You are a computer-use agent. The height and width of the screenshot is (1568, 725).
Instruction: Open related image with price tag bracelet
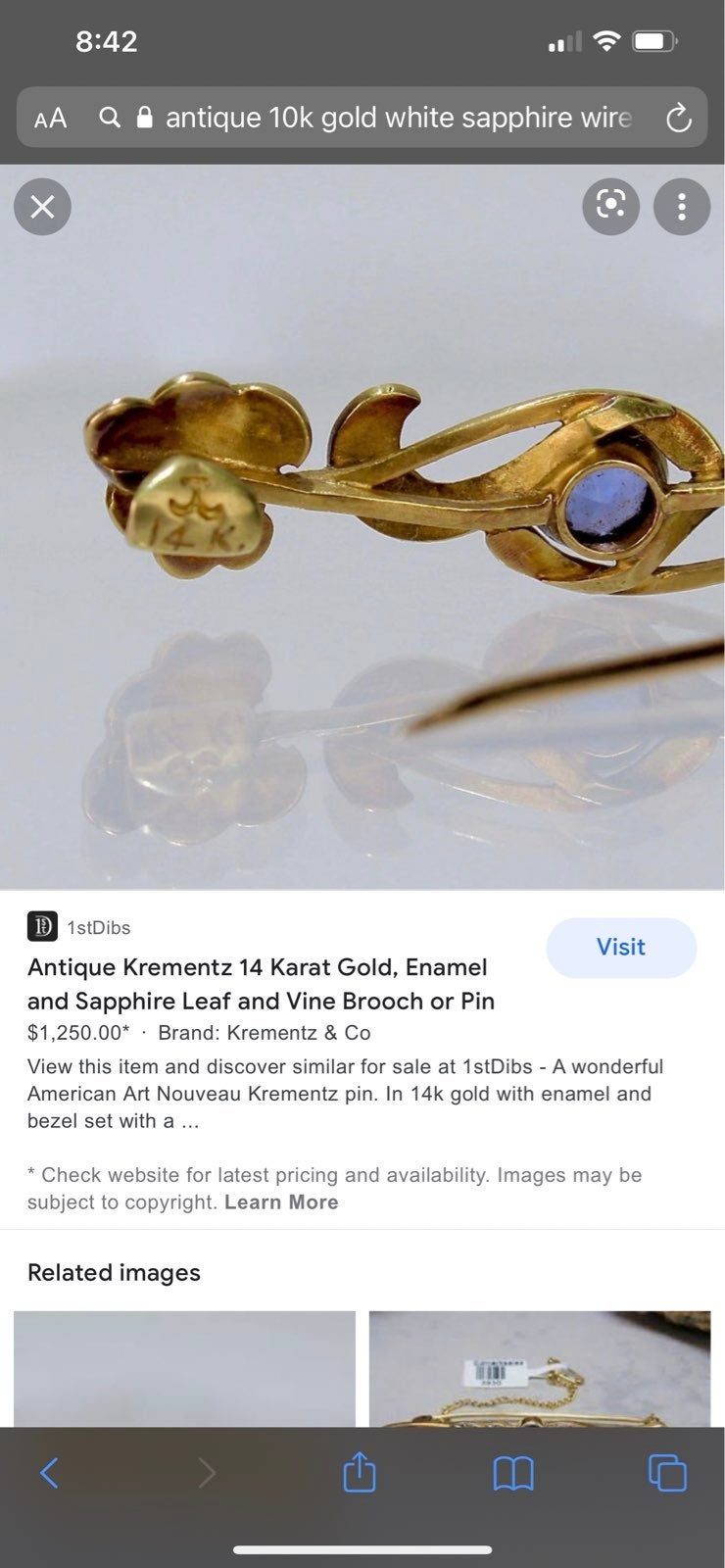[x=540, y=1368]
